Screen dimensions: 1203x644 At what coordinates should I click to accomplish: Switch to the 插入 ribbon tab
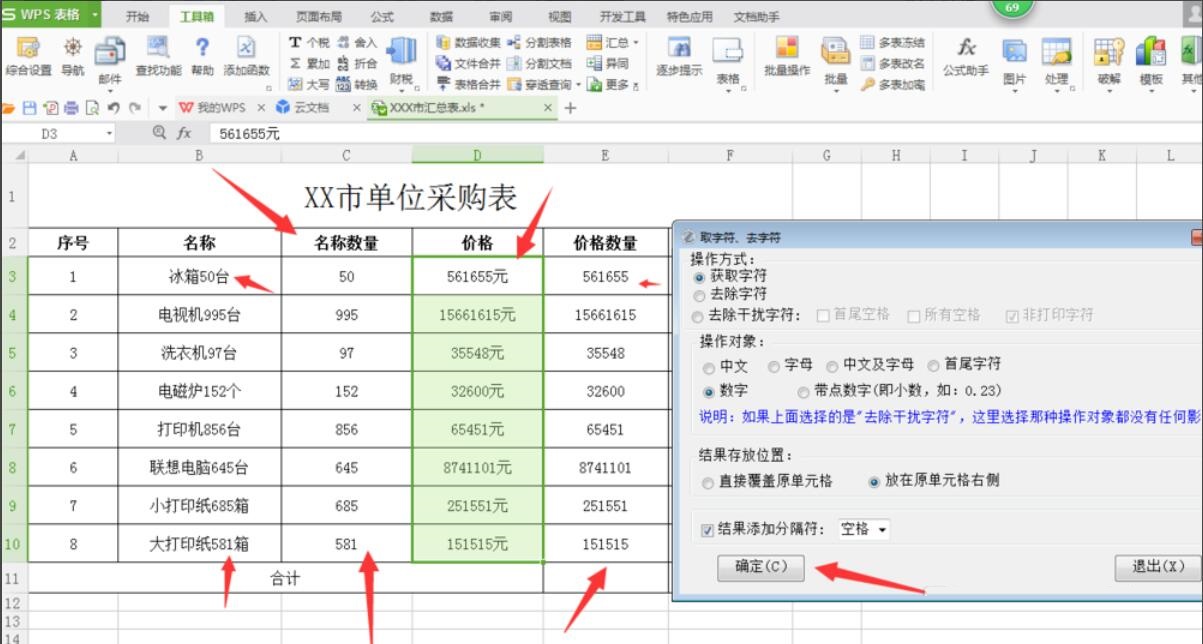point(256,16)
